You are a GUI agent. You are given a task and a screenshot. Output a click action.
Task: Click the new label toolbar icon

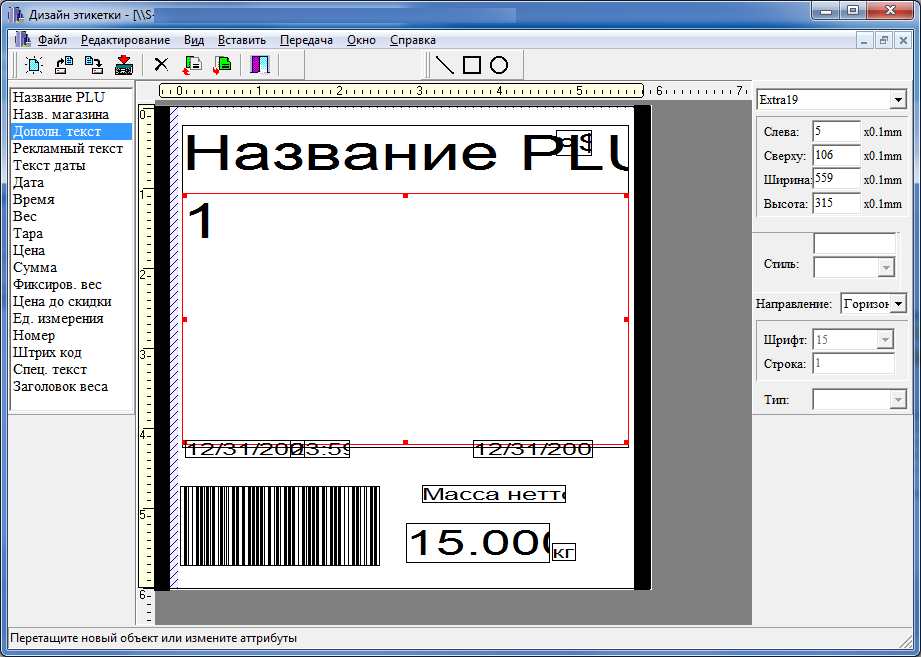tap(35, 65)
